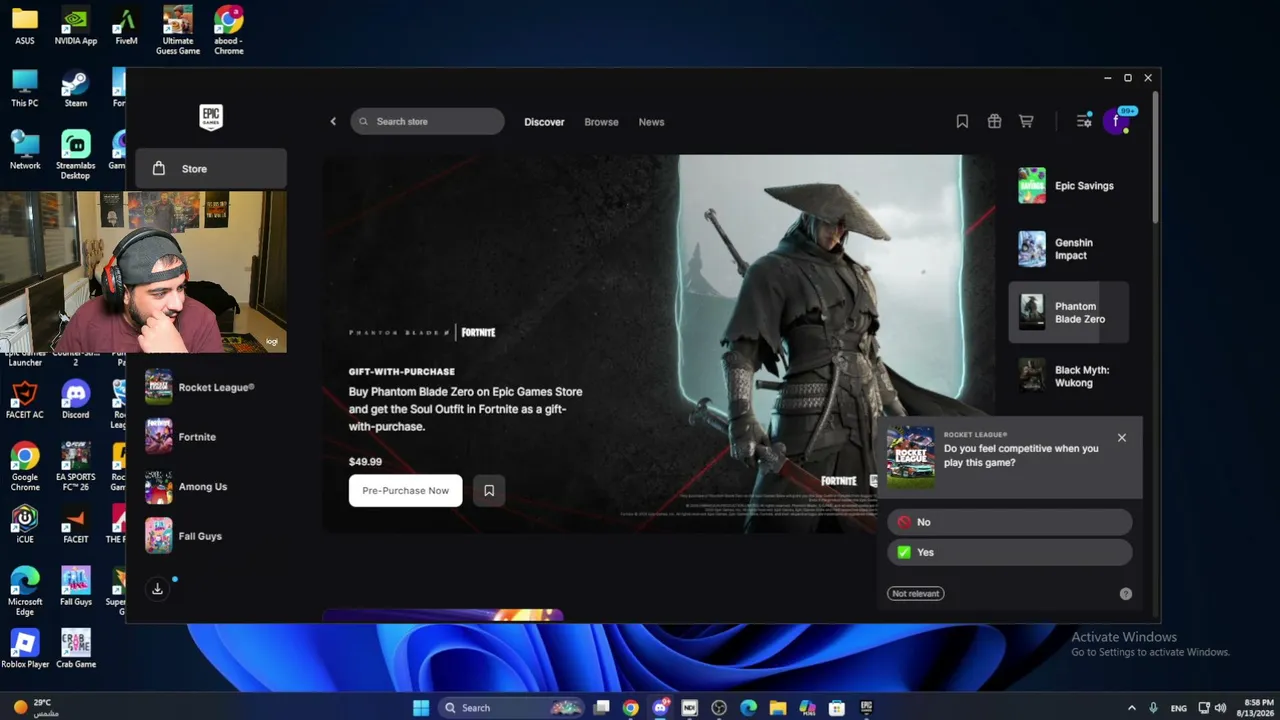The height and width of the screenshot is (720, 1280).
Task: Open the shopping cart
Action: click(1026, 121)
